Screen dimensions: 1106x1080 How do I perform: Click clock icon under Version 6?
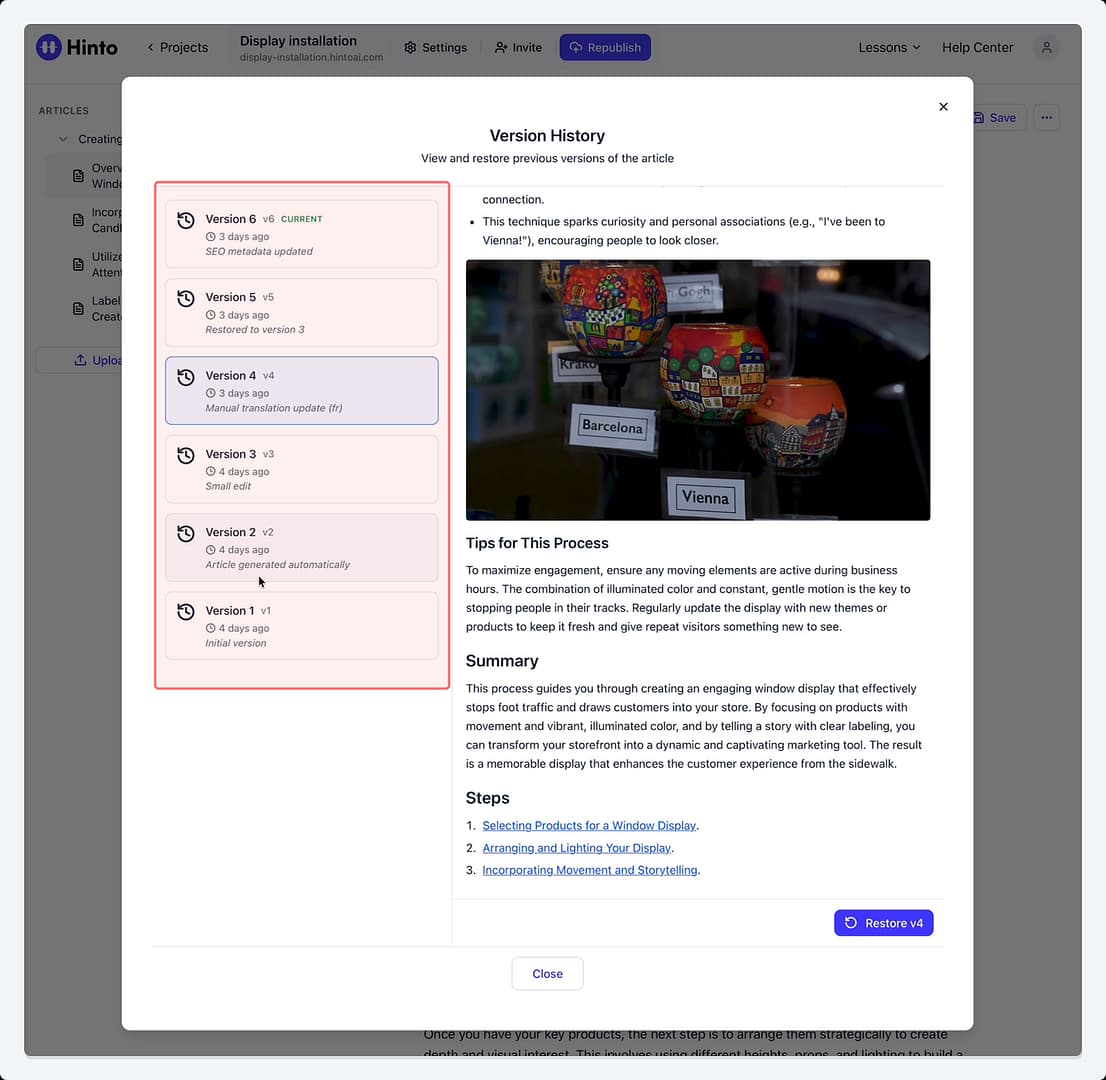click(x=210, y=237)
